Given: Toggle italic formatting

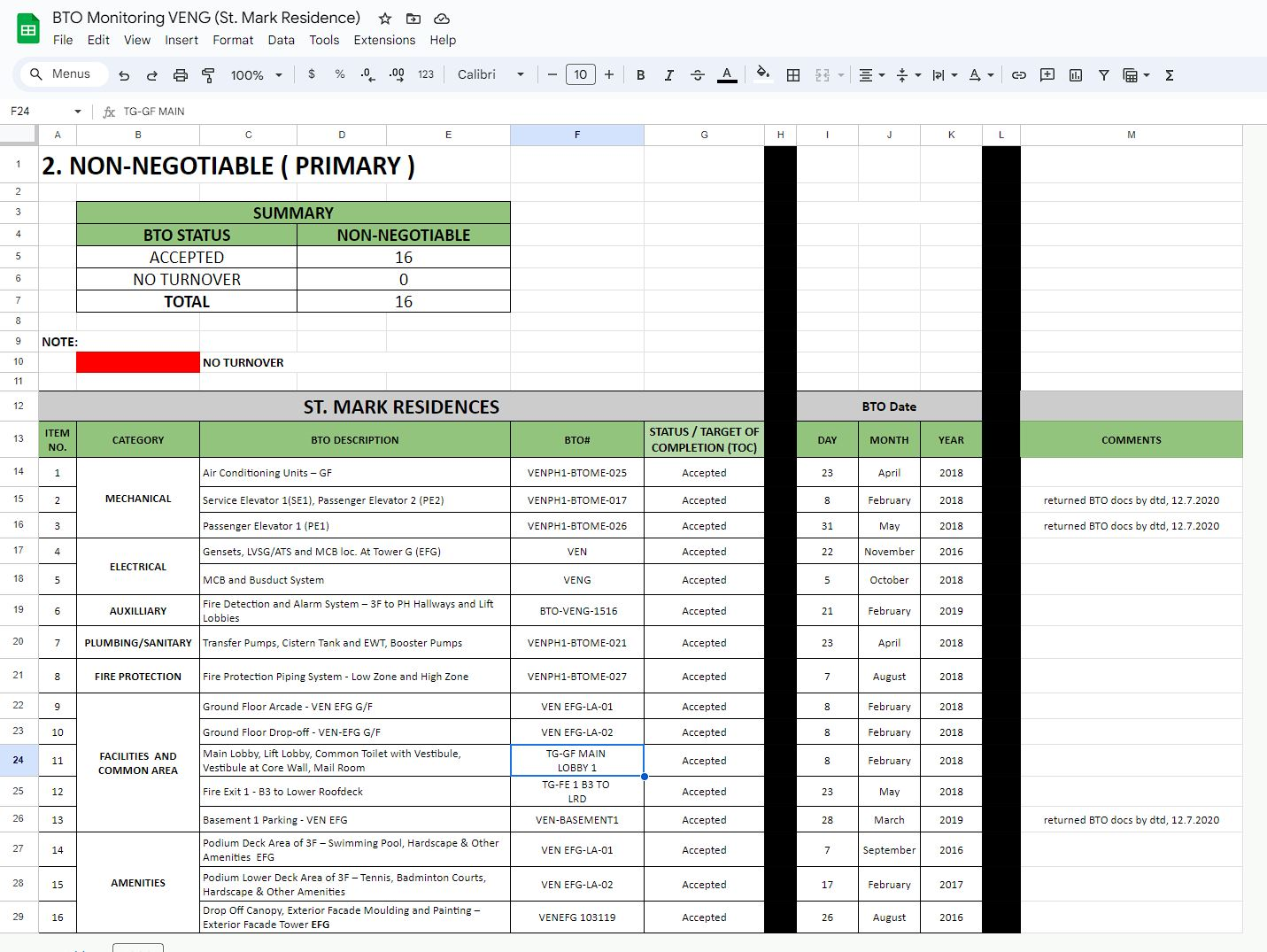Looking at the screenshot, I should 669,75.
